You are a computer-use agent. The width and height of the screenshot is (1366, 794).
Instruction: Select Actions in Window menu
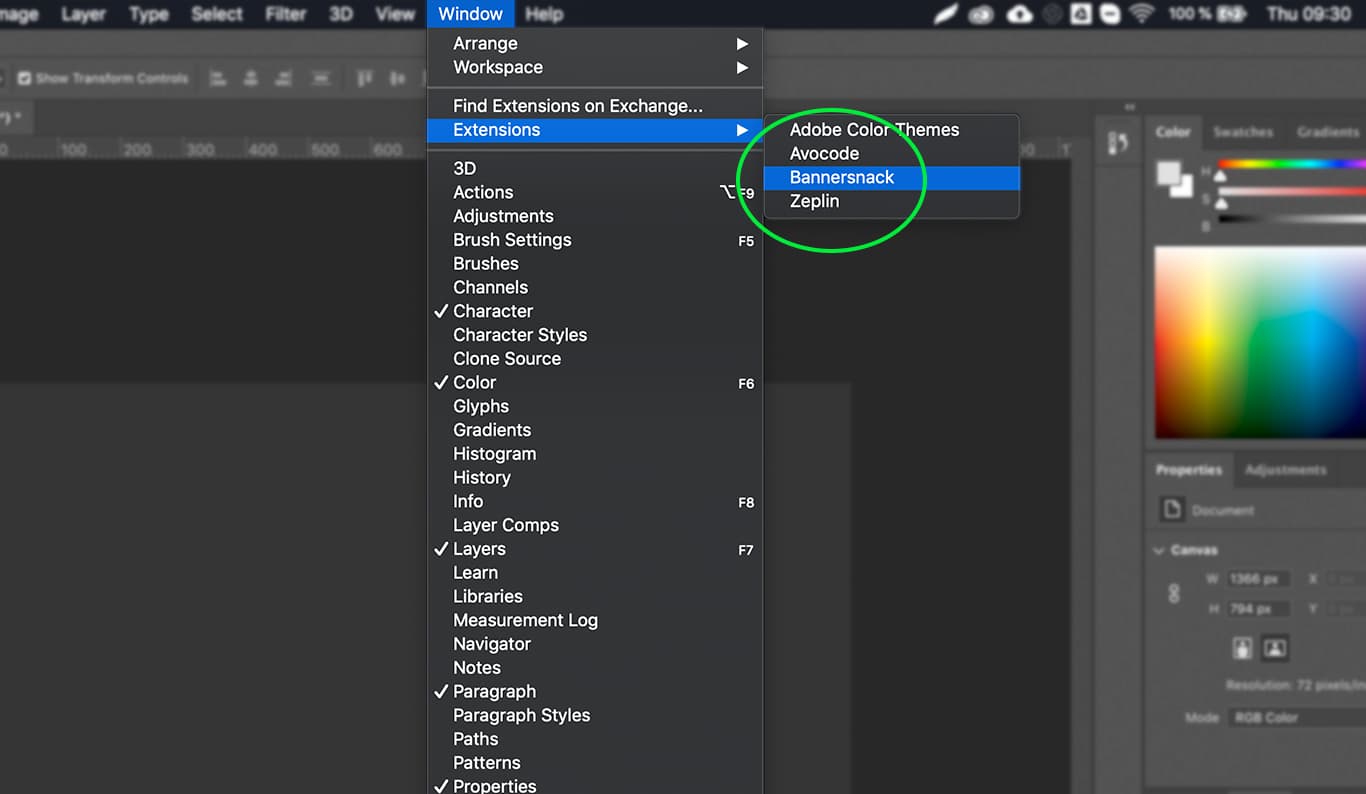(595, 192)
